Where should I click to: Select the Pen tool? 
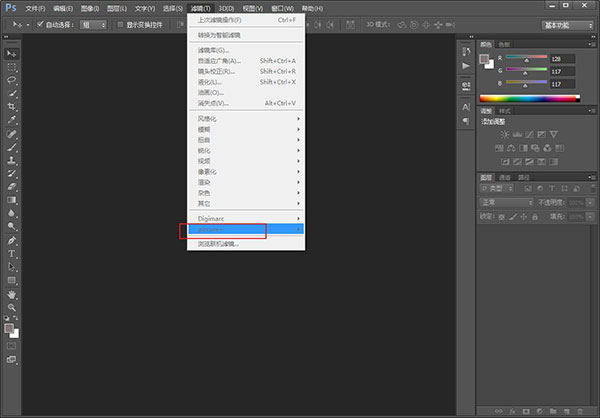12,240
